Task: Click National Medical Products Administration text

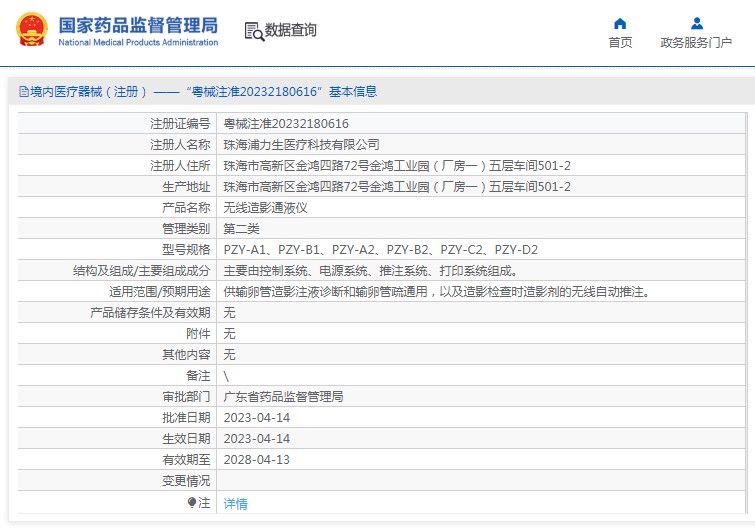Action: [138, 42]
